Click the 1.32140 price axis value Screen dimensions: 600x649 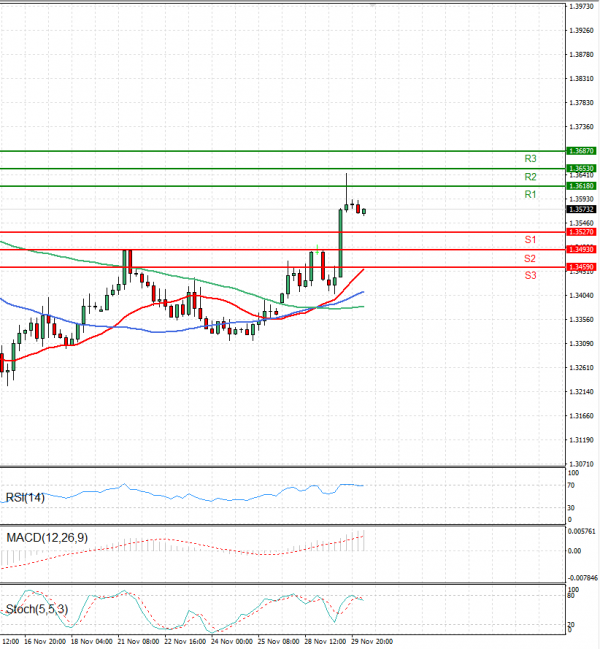point(581,392)
